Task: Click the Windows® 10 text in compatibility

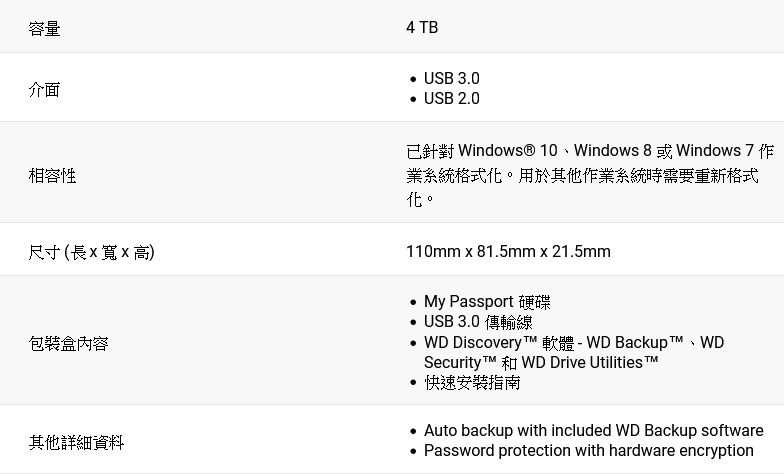Action: click(x=507, y=151)
